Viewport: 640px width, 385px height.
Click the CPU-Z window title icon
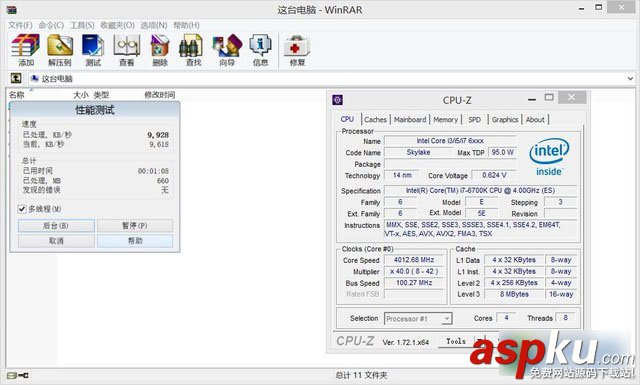337,100
